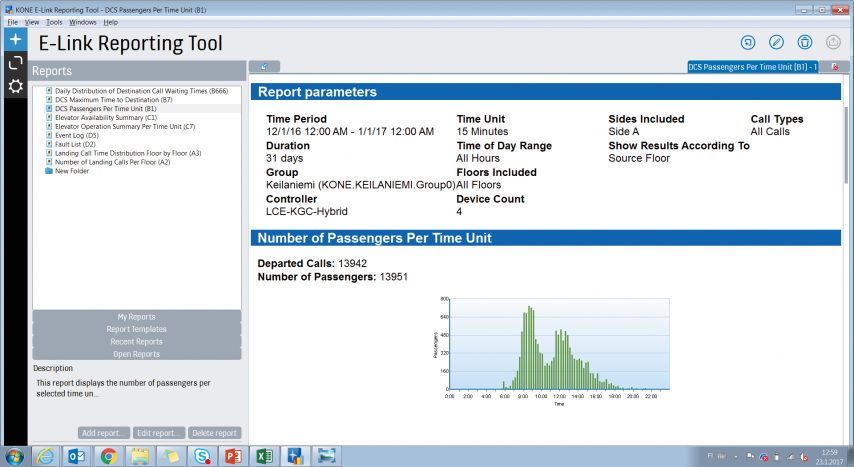Click the grayed export icon in top toolbar
The image size is (854, 467).
point(834,42)
